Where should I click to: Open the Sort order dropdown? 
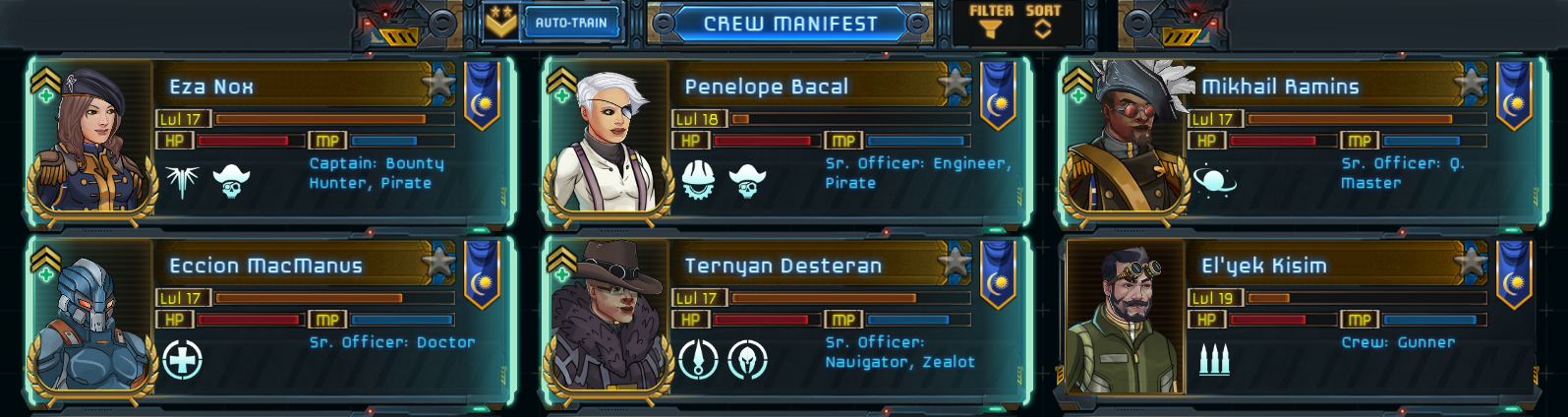pyautogui.click(x=1043, y=23)
